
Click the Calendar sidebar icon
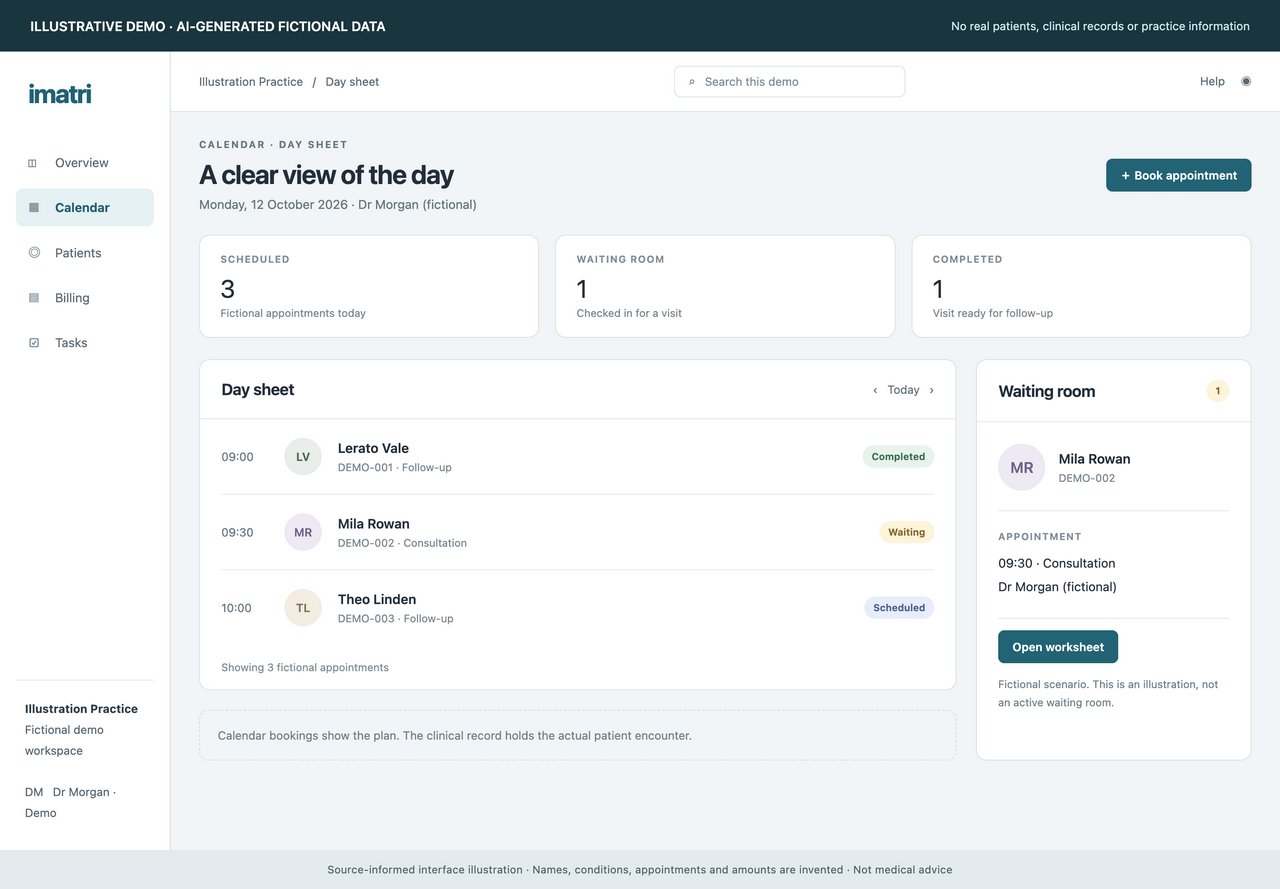33,208
